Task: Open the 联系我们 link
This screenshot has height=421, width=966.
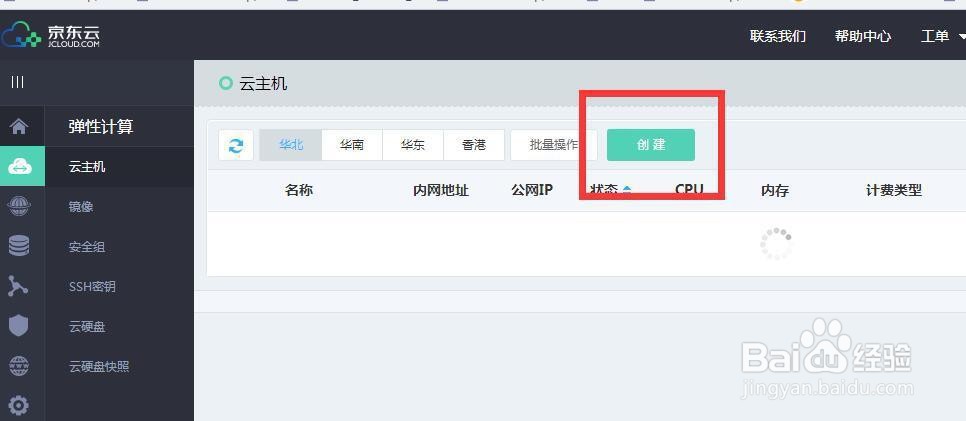Action: tap(777, 36)
